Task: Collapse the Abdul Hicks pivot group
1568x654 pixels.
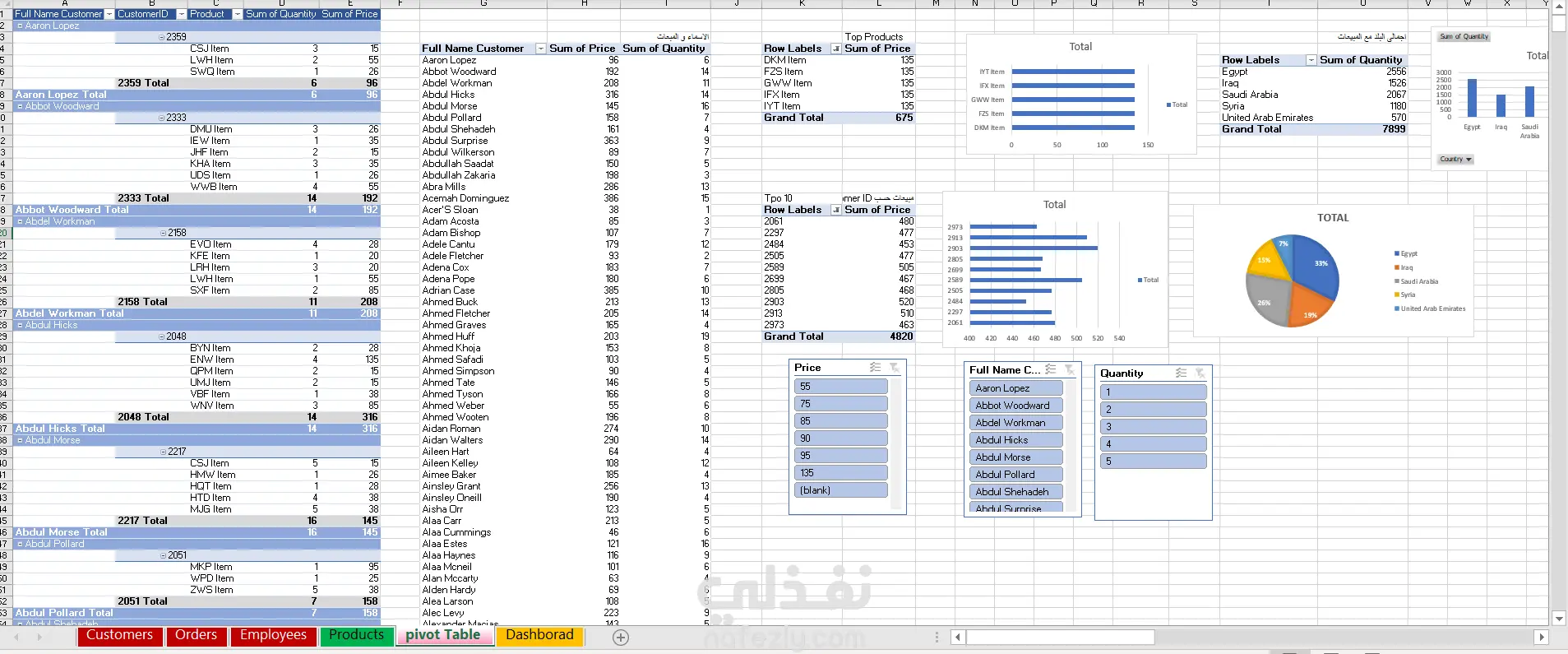Action: [20, 325]
